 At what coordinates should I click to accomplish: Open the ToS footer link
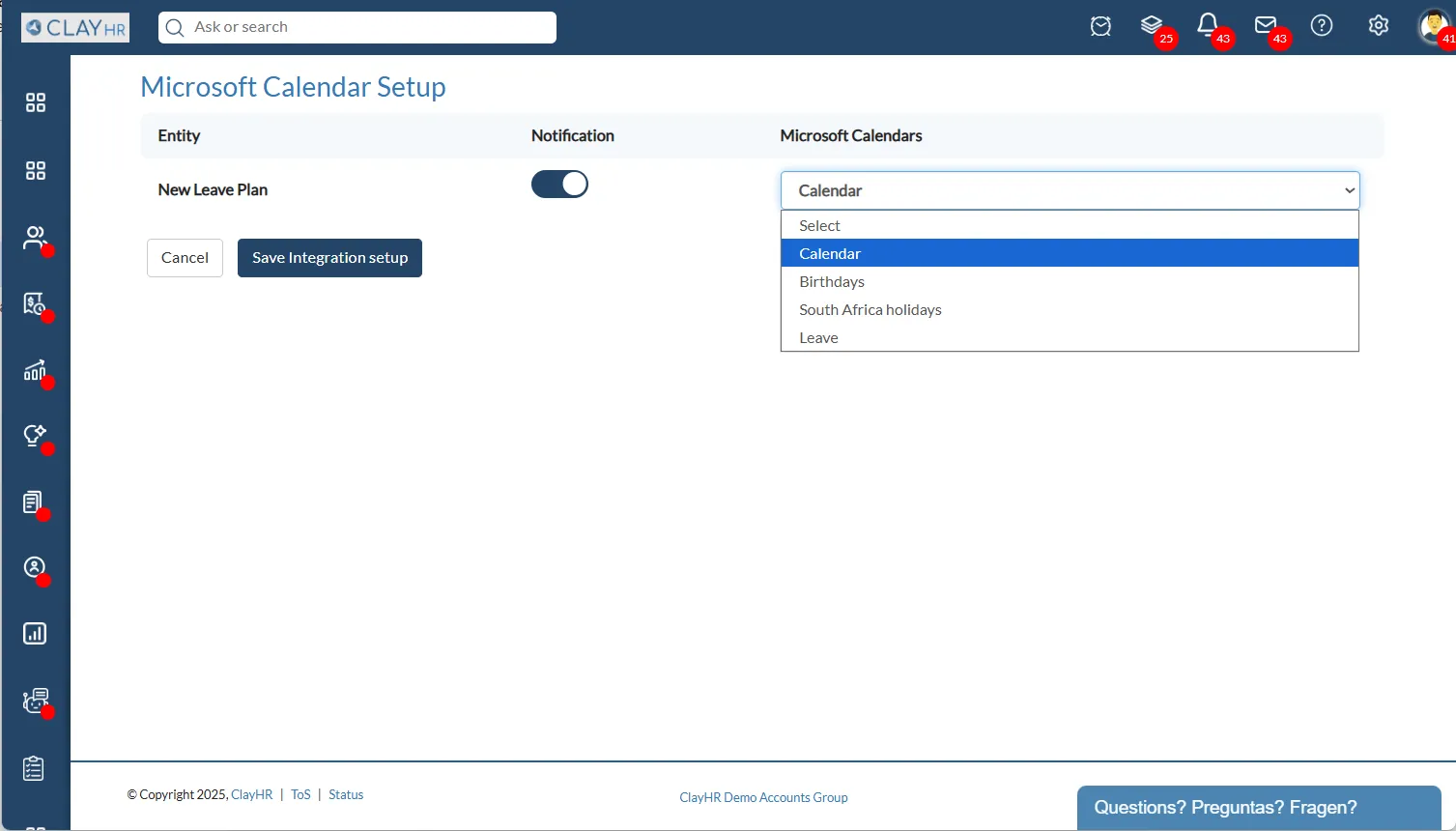tap(300, 794)
